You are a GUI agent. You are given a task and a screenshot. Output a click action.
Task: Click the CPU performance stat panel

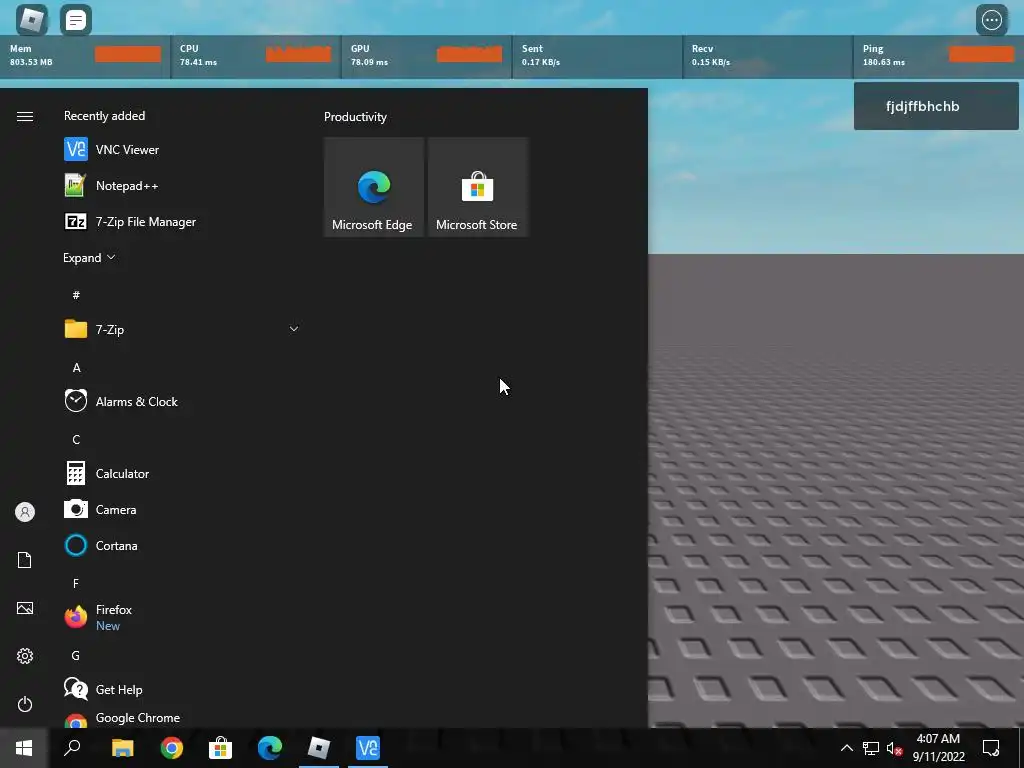click(x=255, y=56)
